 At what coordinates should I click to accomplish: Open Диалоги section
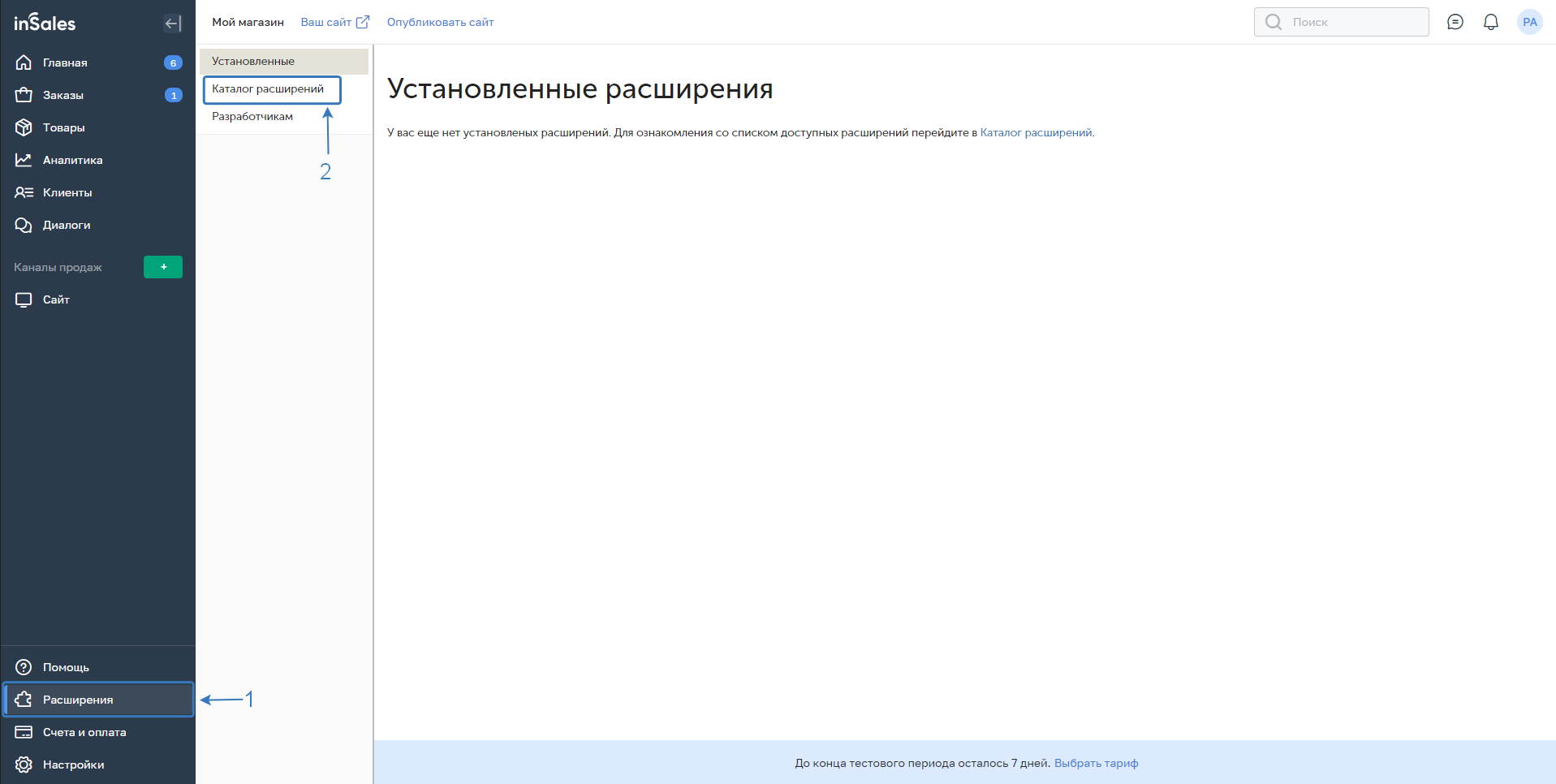(98, 225)
